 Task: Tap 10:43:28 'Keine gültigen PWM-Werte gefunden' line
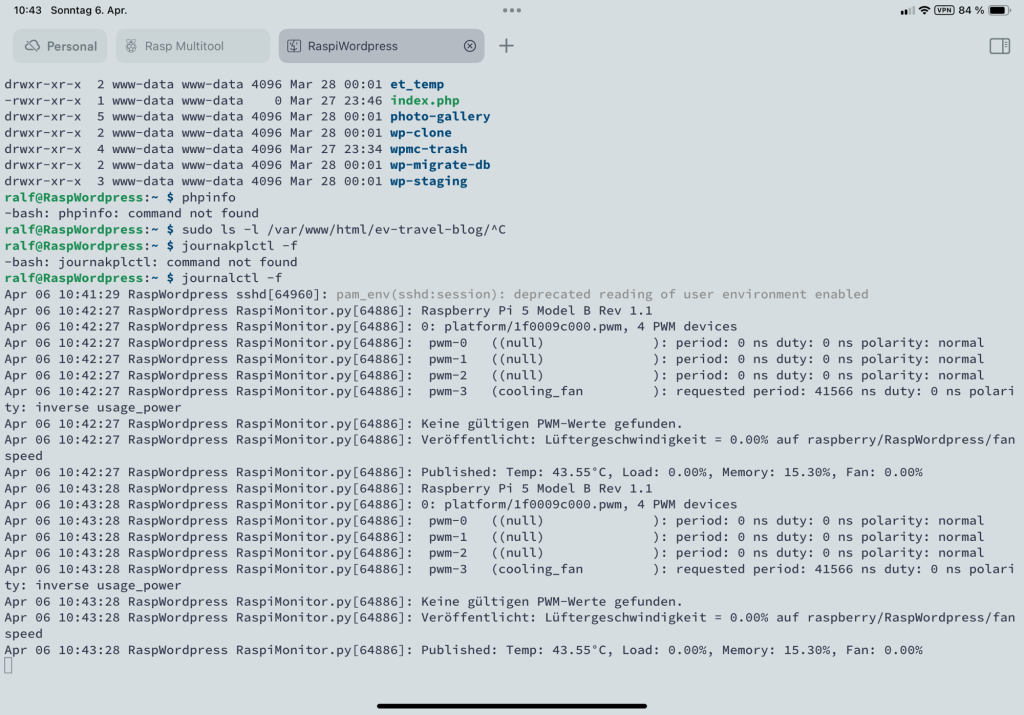coord(343,601)
